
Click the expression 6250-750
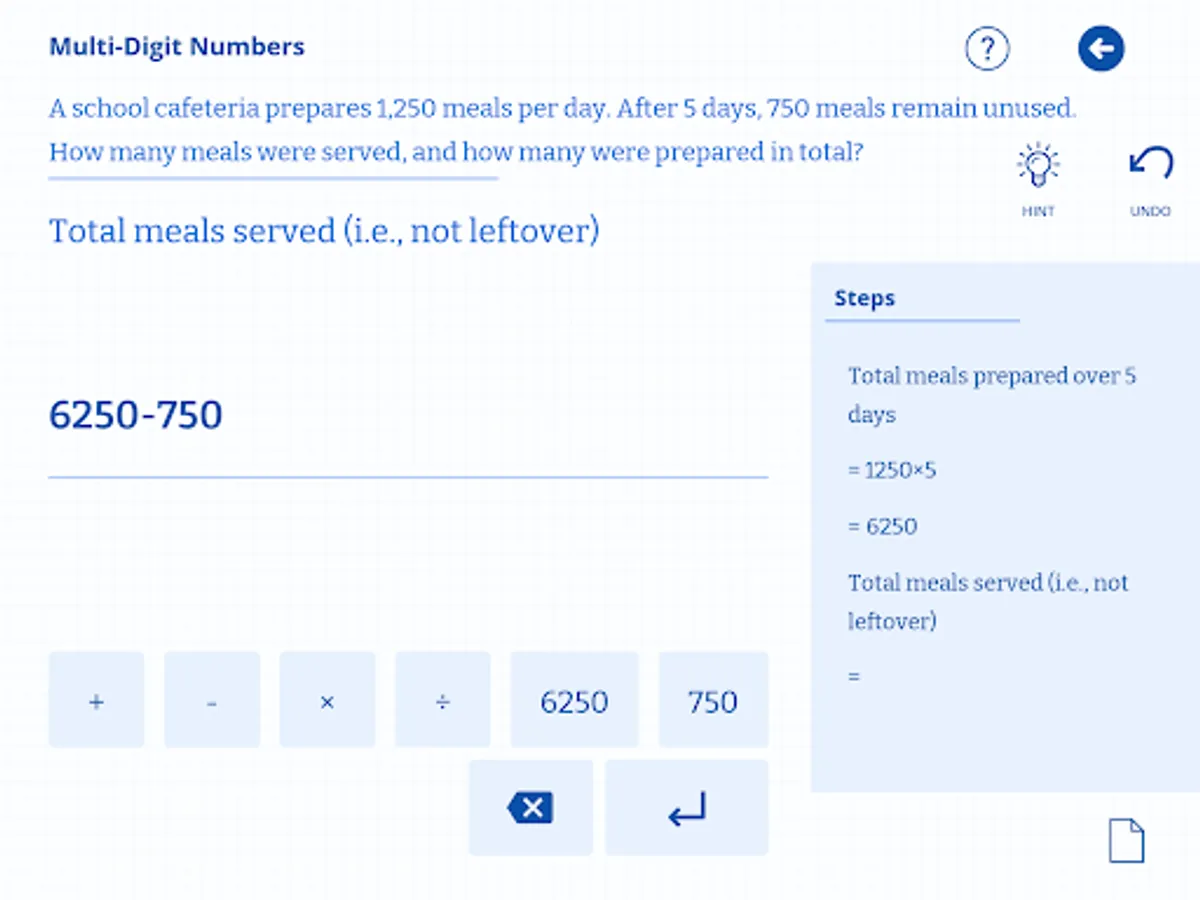pyautogui.click(x=136, y=414)
